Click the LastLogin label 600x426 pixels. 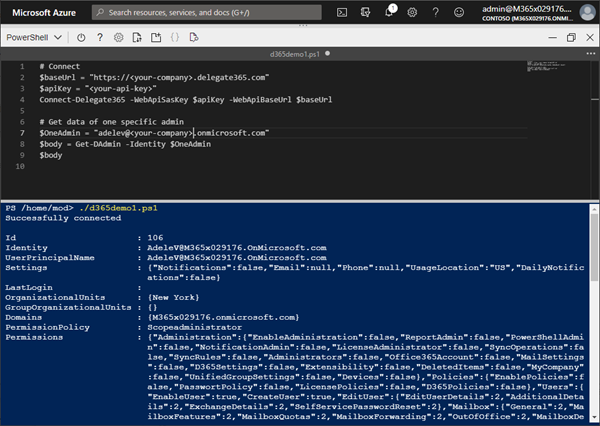tap(29, 287)
